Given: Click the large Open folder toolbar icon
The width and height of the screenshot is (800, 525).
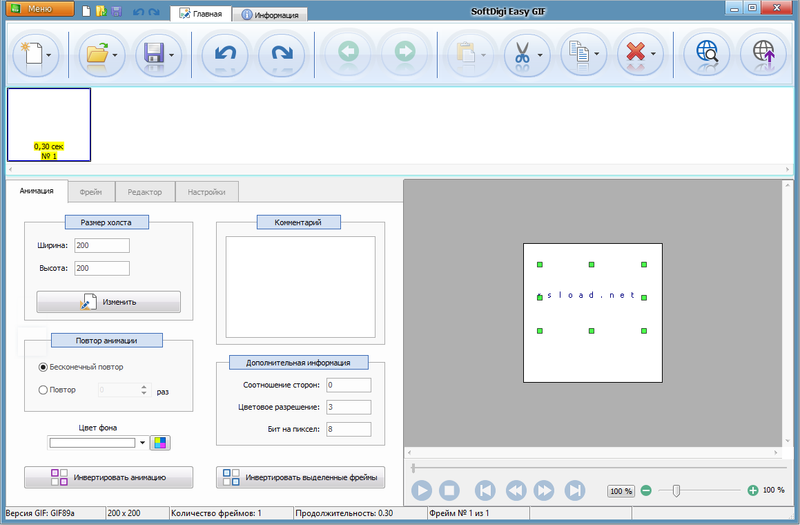Looking at the screenshot, I should 97,54.
